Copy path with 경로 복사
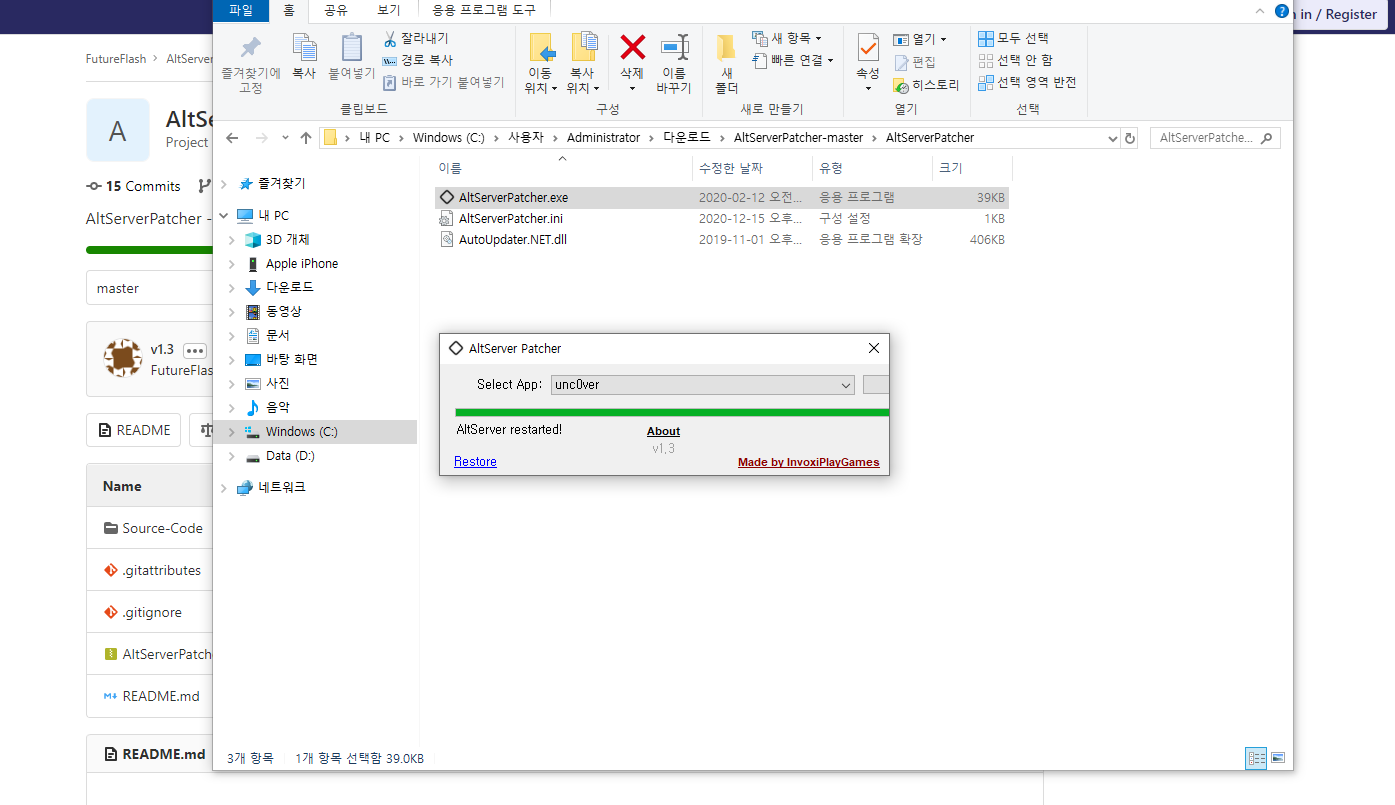Viewport: 1395px width, 805px height. tap(418, 60)
